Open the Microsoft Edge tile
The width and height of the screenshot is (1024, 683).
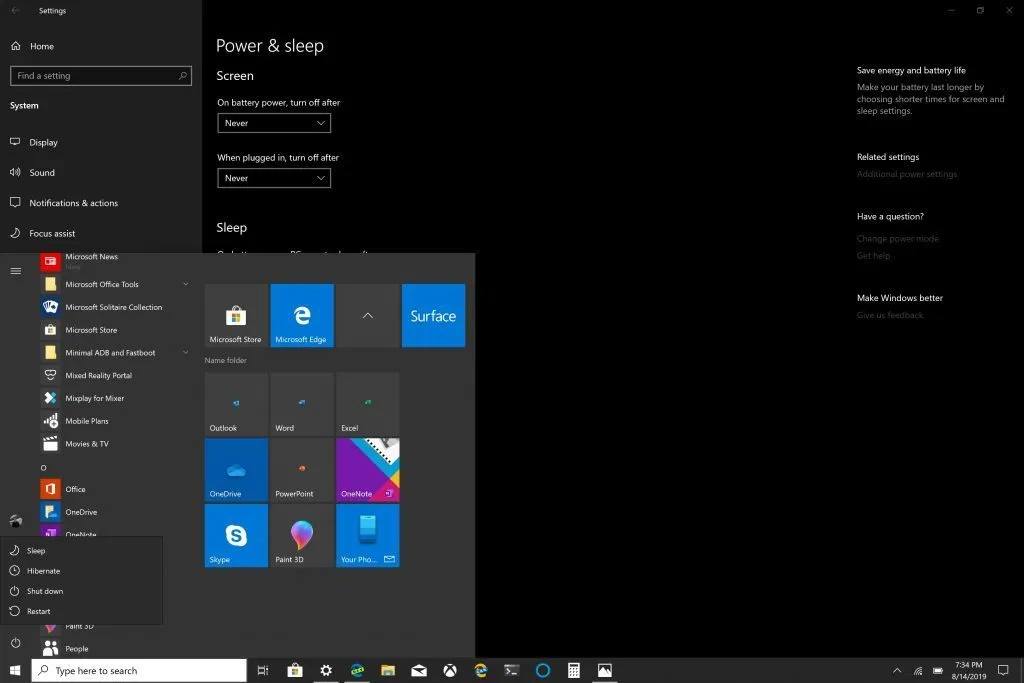(302, 315)
